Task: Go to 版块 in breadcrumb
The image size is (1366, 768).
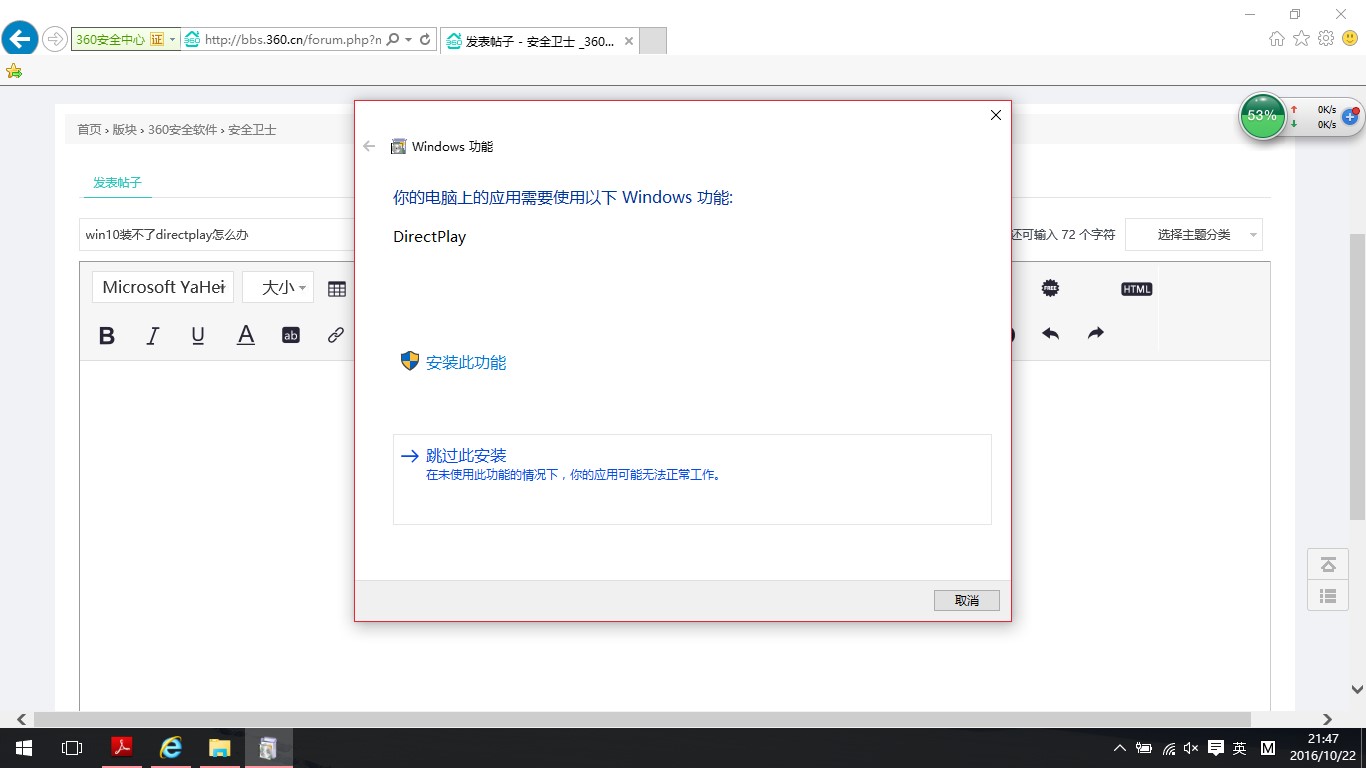Action: tap(125, 129)
